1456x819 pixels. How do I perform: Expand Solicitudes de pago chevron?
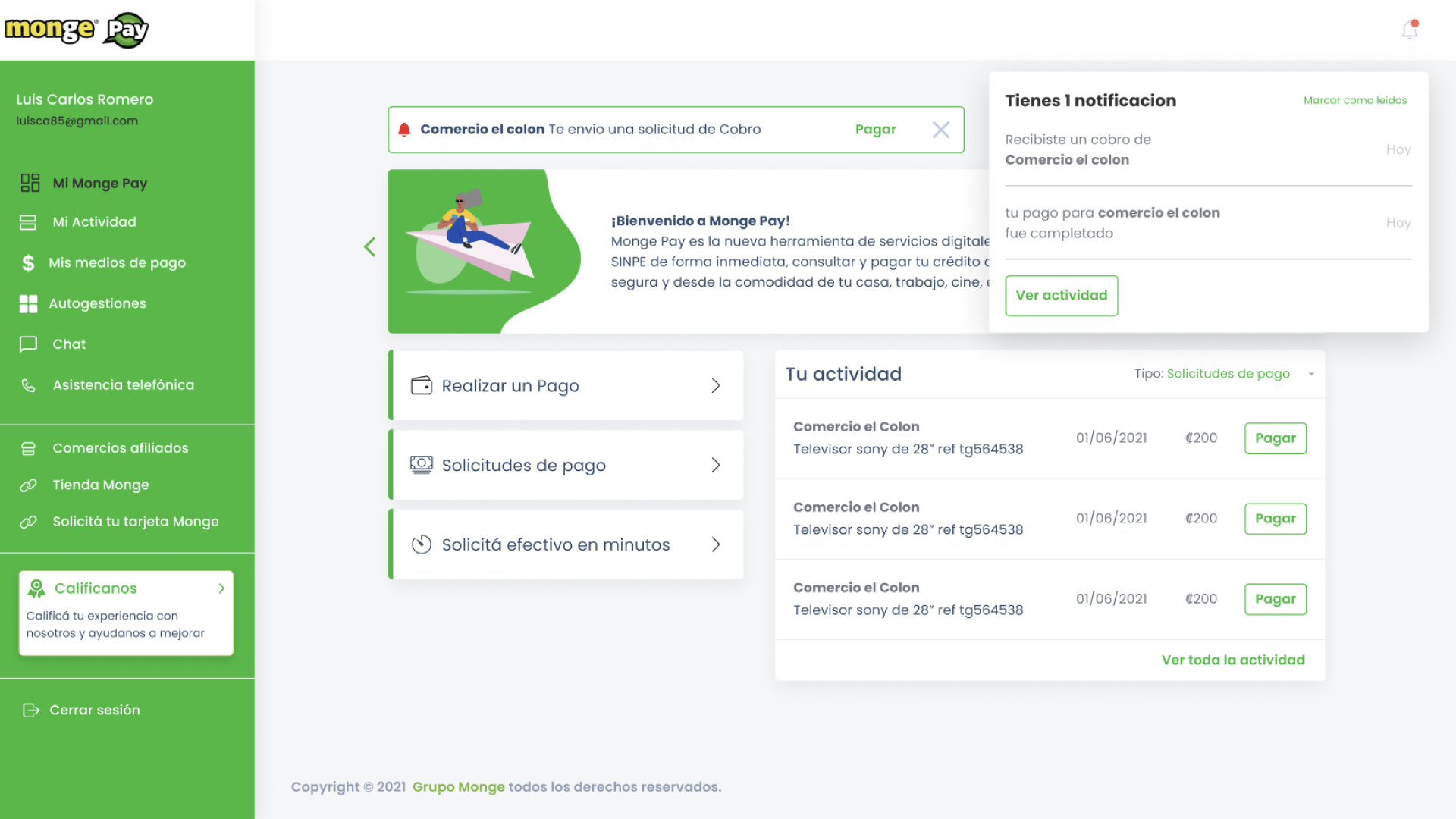[716, 465]
